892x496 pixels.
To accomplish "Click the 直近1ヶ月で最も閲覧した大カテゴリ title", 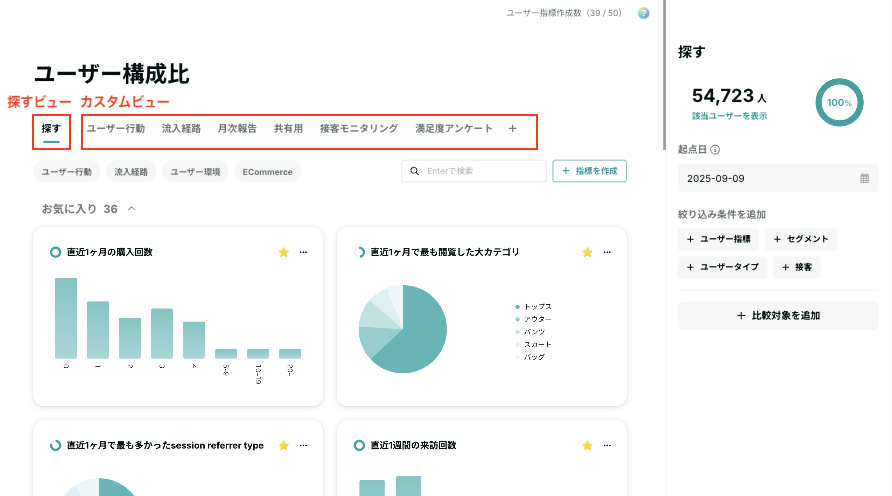I will click(x=445, y=252).
